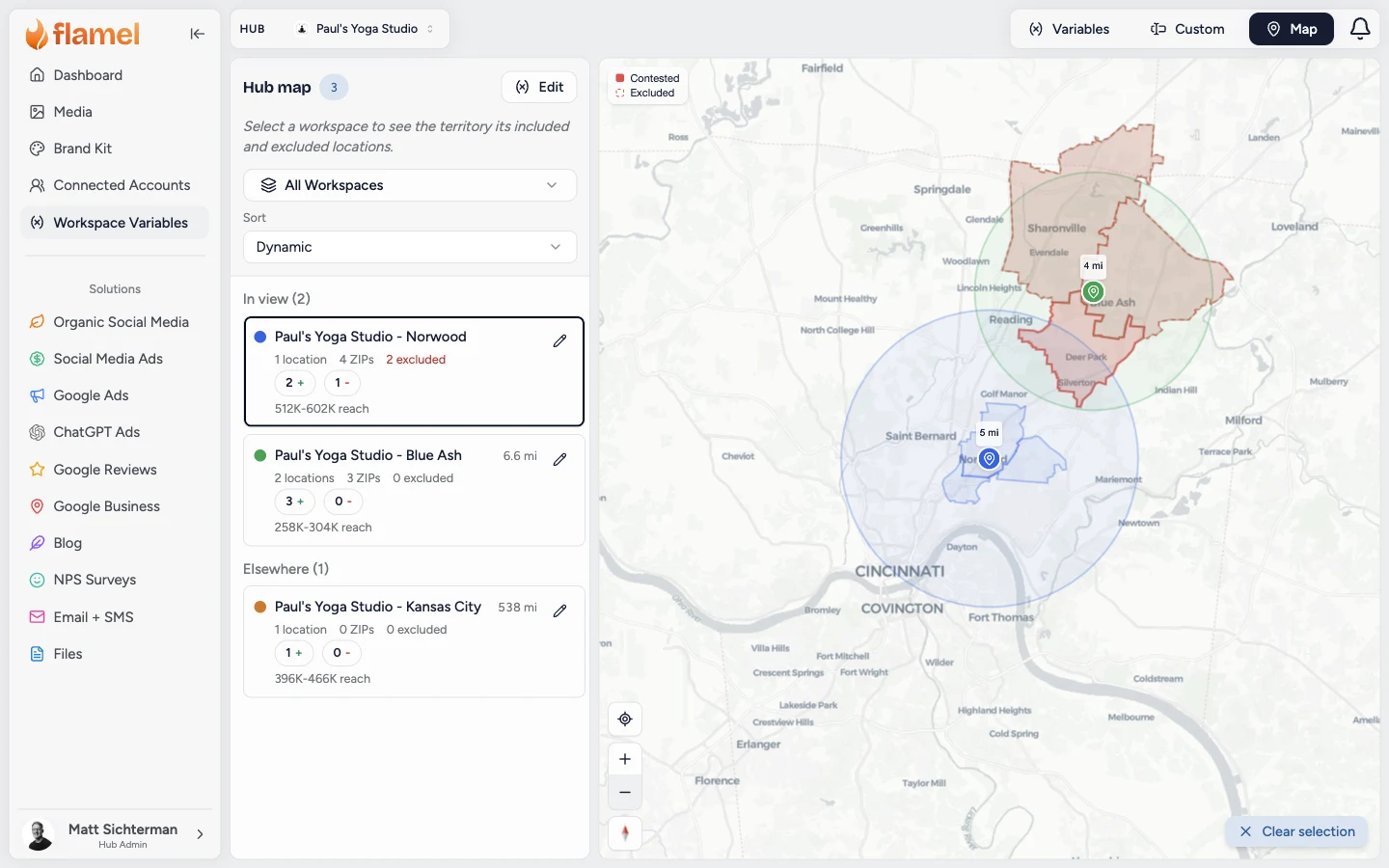Click Kansas City's 1 + included chip
The width and height of the screenshot is (1389, 868).
tap(294, 653)
